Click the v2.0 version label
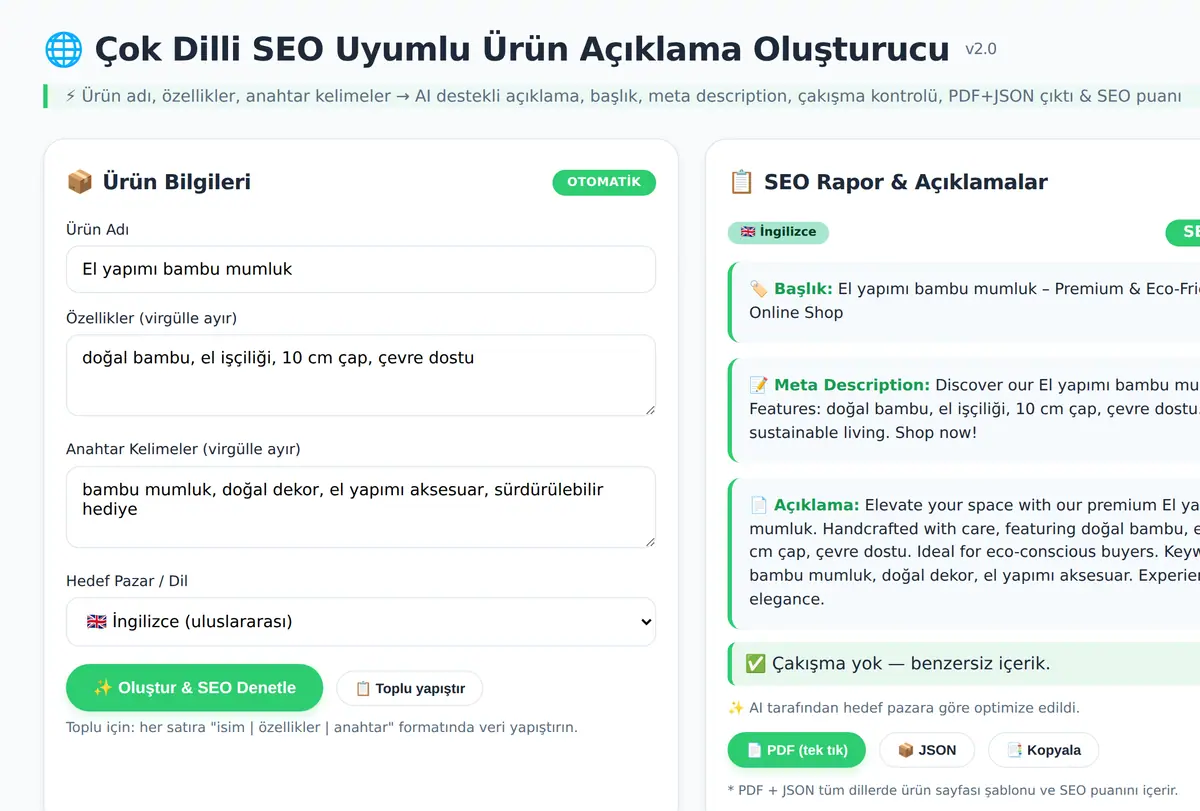The height and width of the screenshot is (811, 1200). pos(981,49)
